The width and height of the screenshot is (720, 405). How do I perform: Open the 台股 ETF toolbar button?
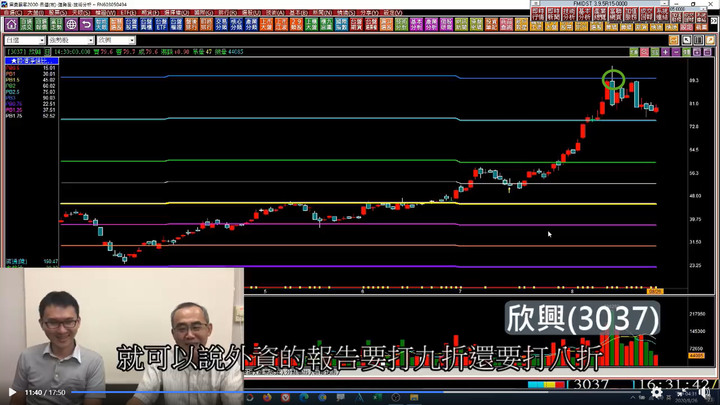pos(161,24)
